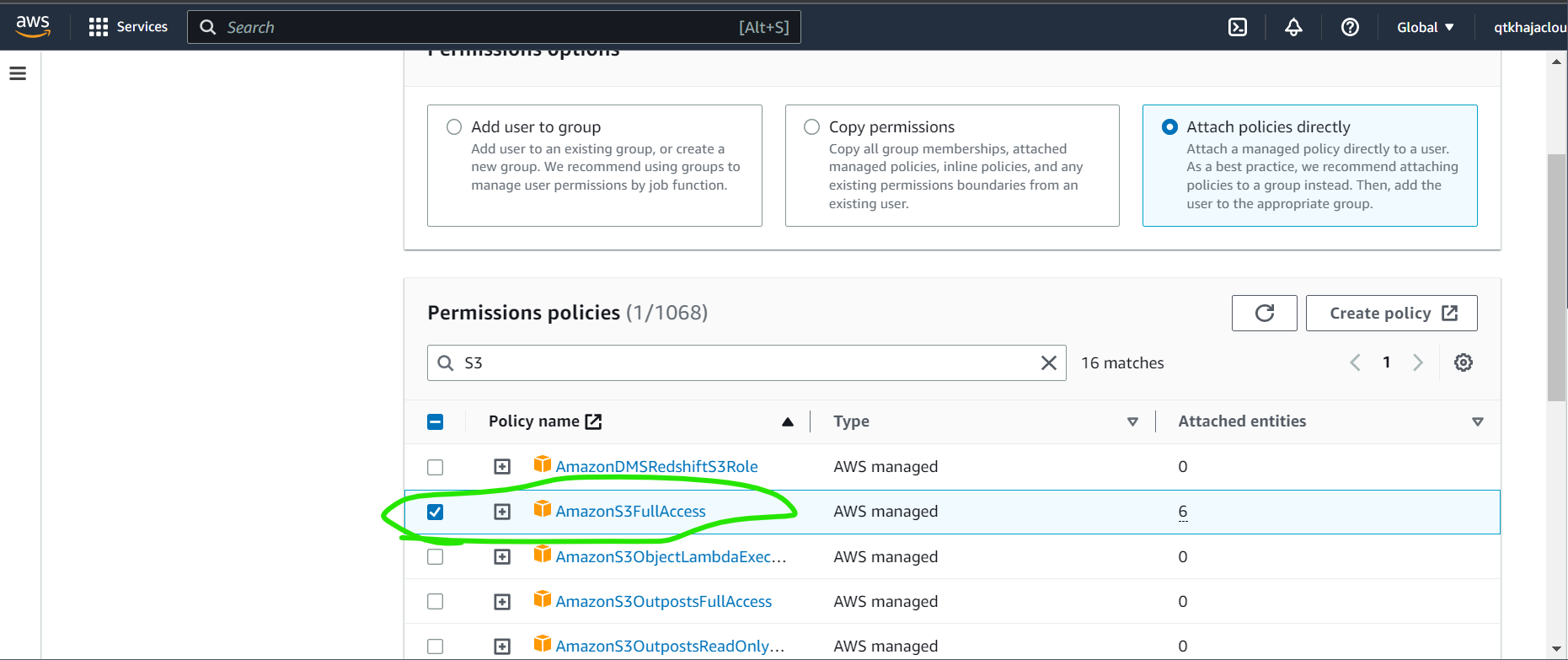Check the AmazonDMSRedshiftS3Role checkbox
The width and height of the screenshot is (1568, 660).
click(436, 467)
